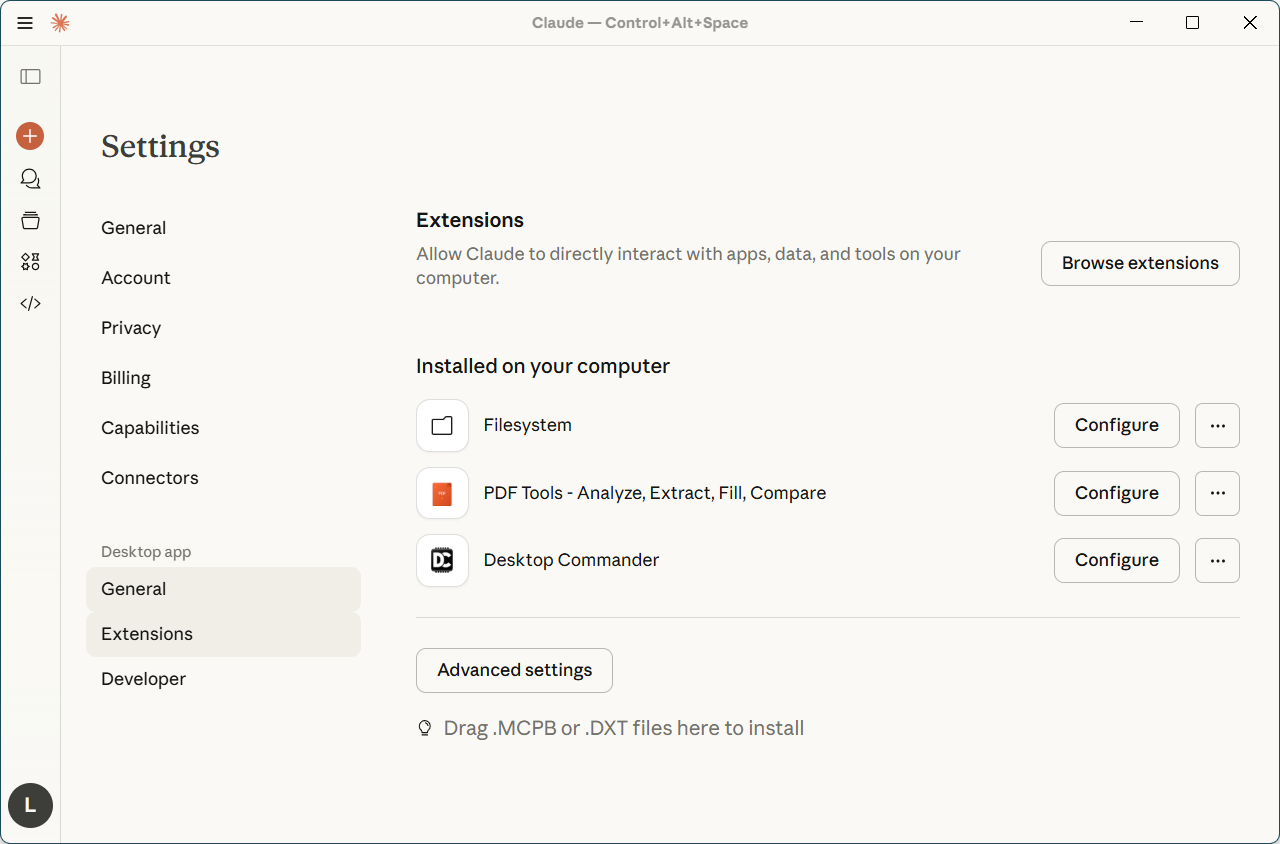Go to Privacy settings section

point(131,328)
